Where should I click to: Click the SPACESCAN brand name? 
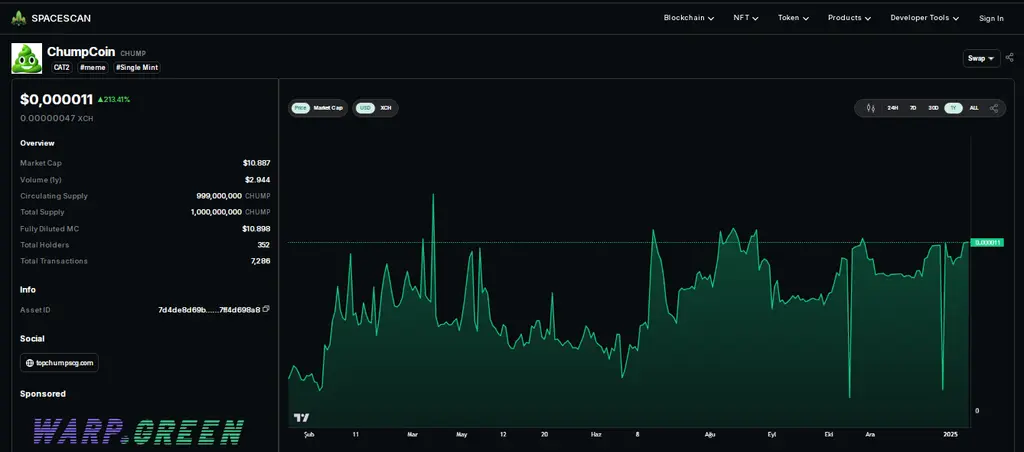[61, 18]
